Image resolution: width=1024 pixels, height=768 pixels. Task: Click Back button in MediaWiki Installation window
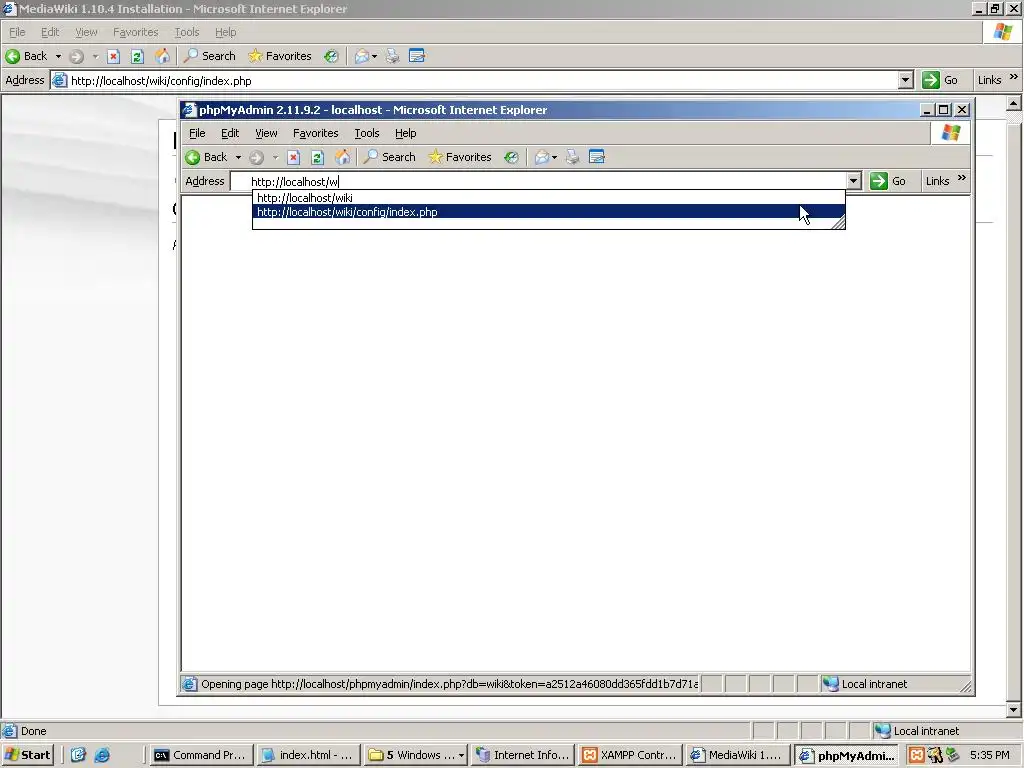(26, 56)
